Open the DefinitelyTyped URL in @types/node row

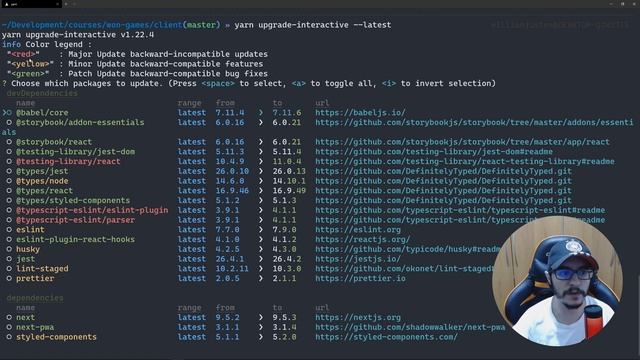tap(443, 181)
